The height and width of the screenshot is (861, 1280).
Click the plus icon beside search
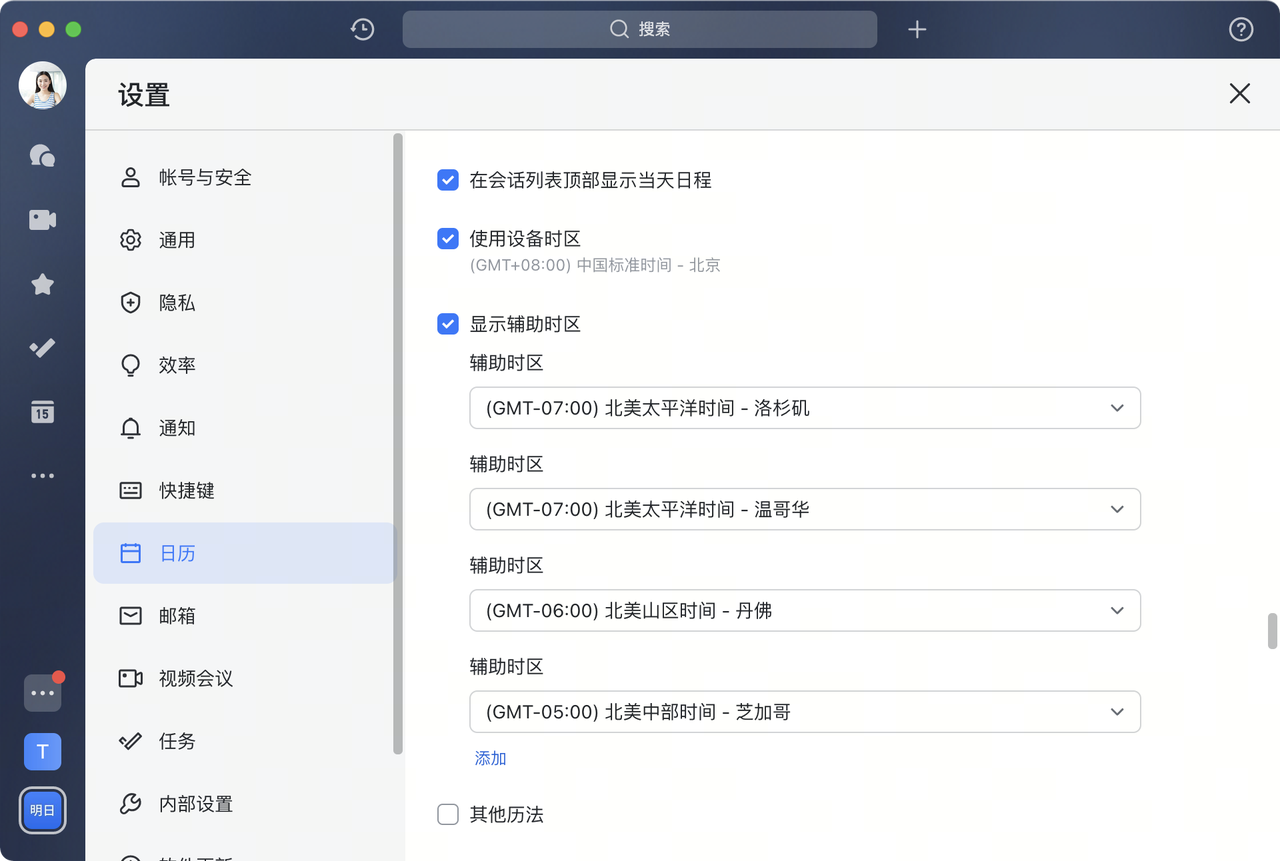pos(917,29)
